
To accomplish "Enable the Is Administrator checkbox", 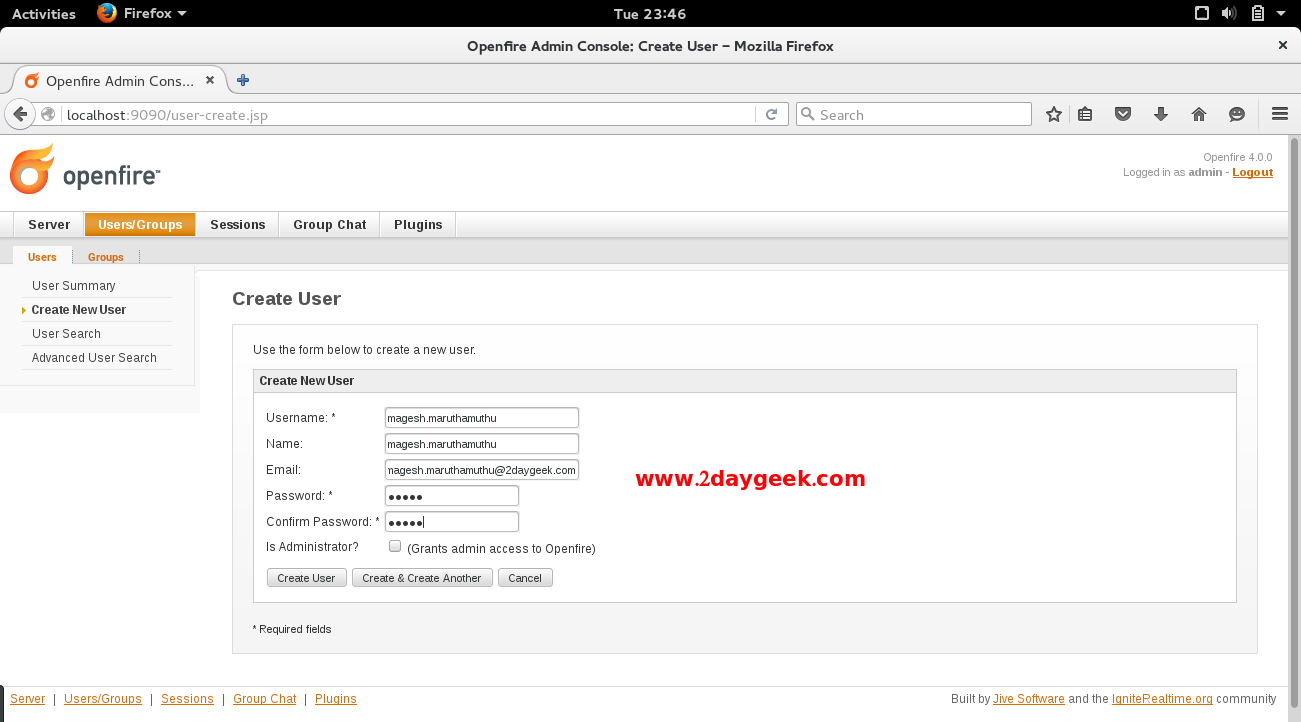I will point(395,546).
